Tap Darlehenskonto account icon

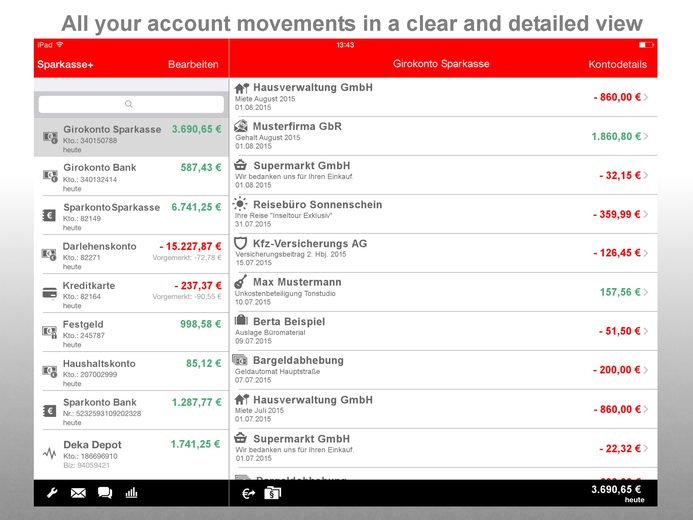point(49,254)
